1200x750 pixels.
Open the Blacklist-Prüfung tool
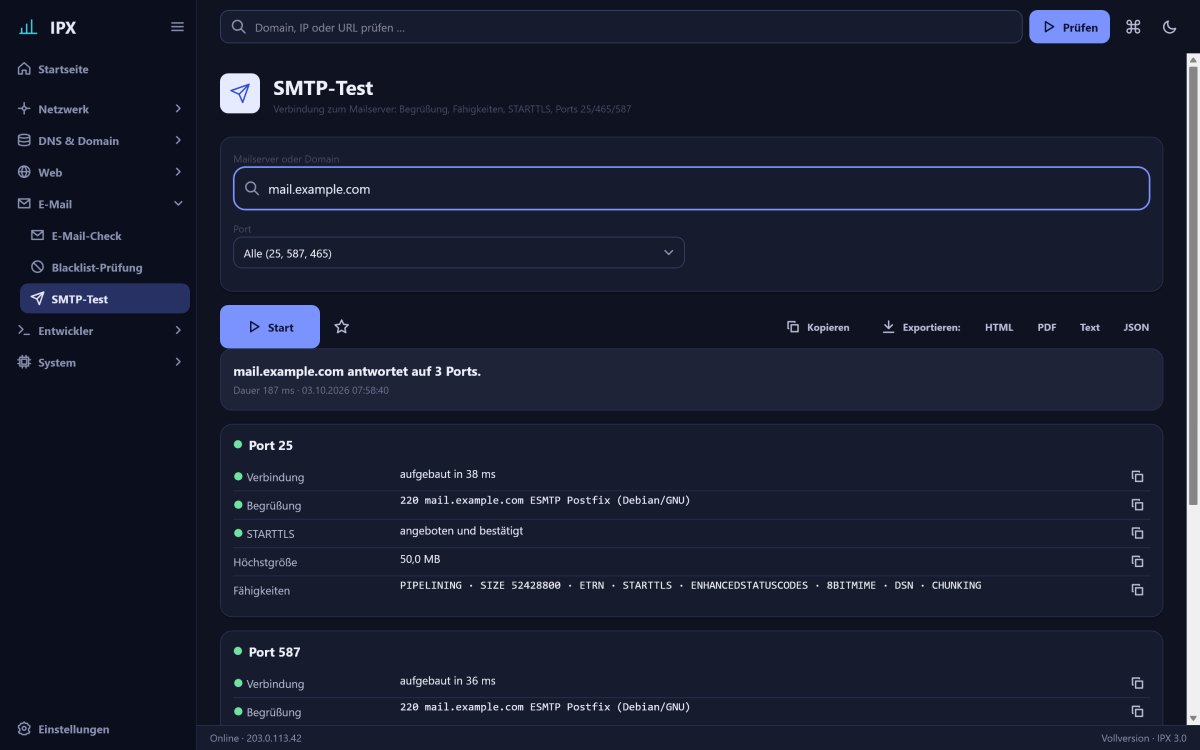[x=105, y=268]
